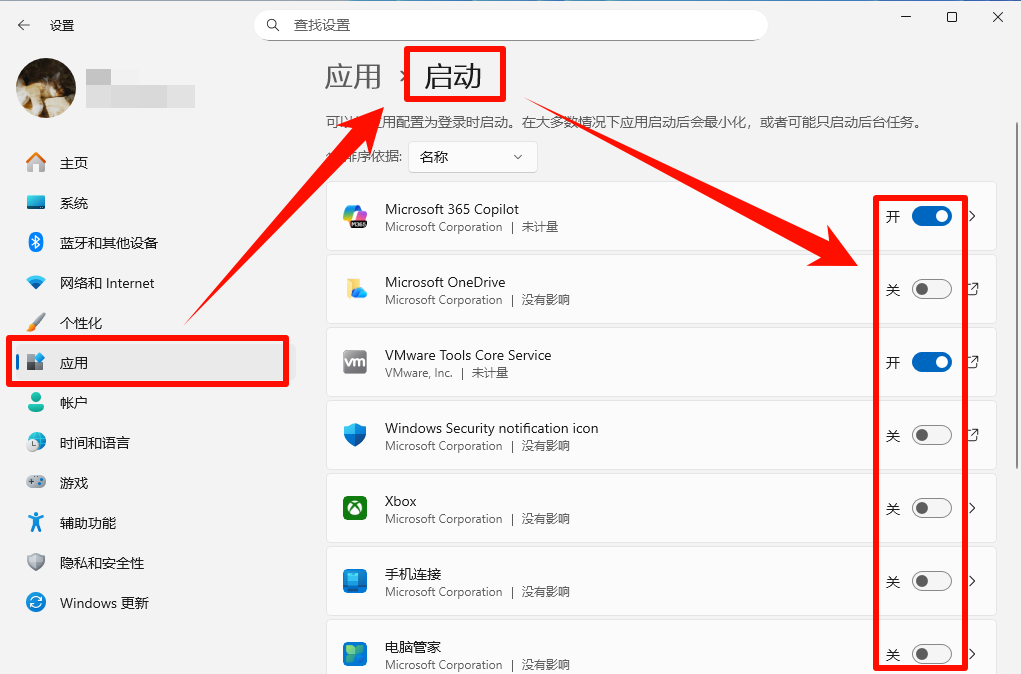Image resolution: width=1021 pixels, height=674 pixels.
Task: Expand Xbox startup details chevron
Action: 972,508
